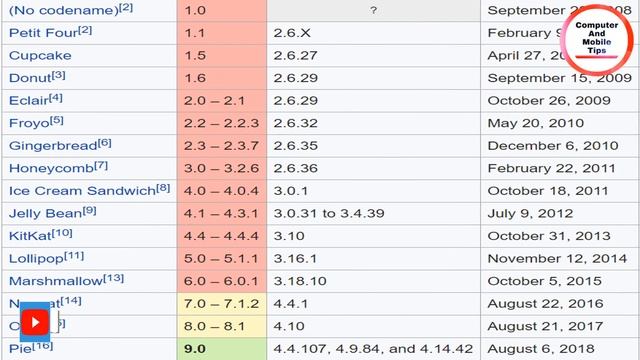Click the red YouTube play icon

(x=35, y=322)
